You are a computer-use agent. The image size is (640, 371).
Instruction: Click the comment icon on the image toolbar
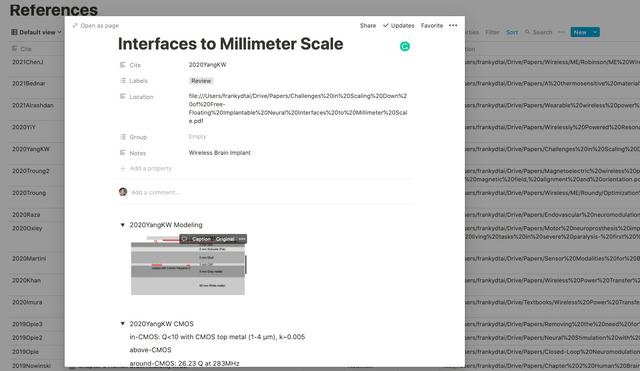coord(184,239)
